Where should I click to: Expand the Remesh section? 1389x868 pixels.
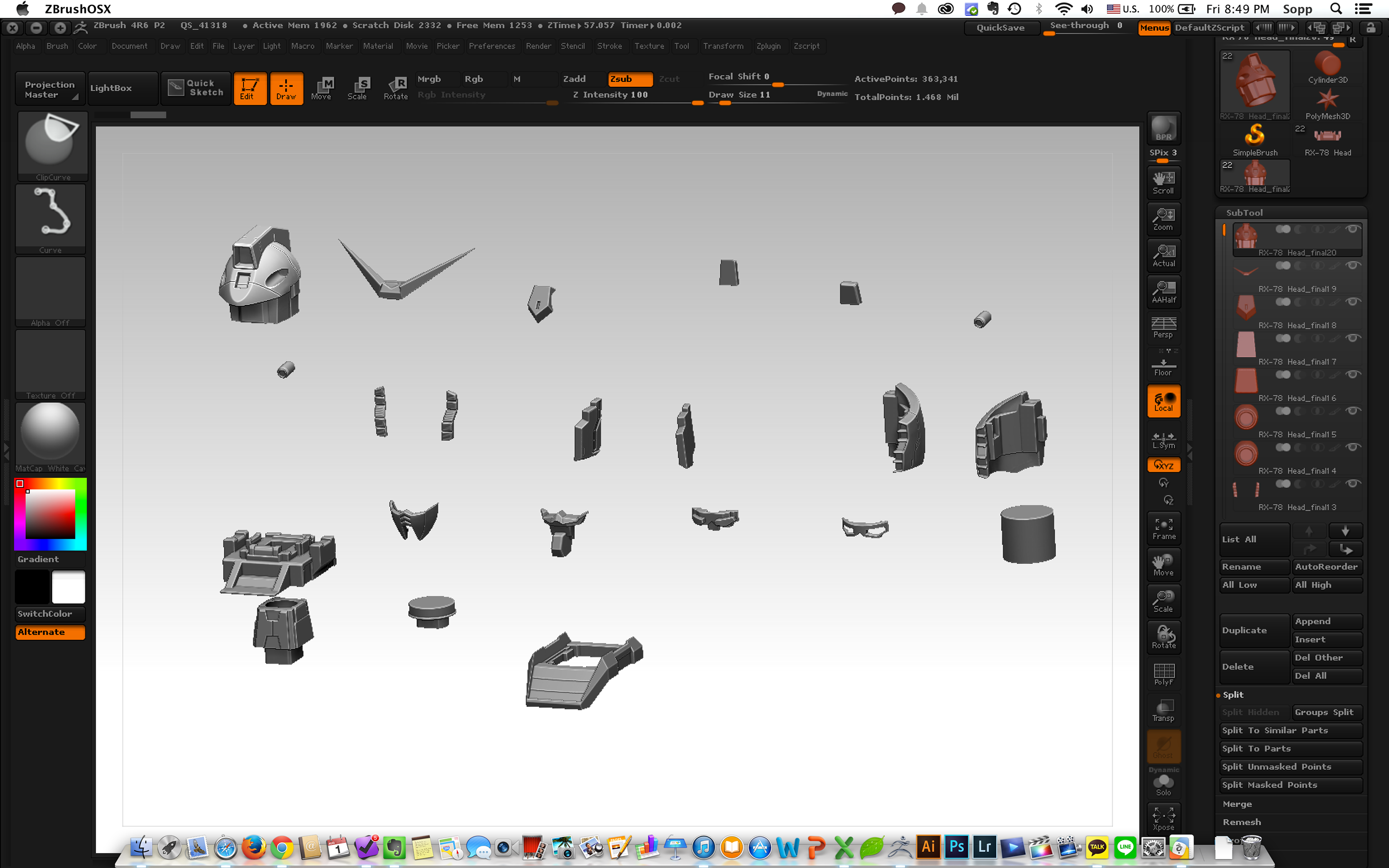tap(1242, 822)
